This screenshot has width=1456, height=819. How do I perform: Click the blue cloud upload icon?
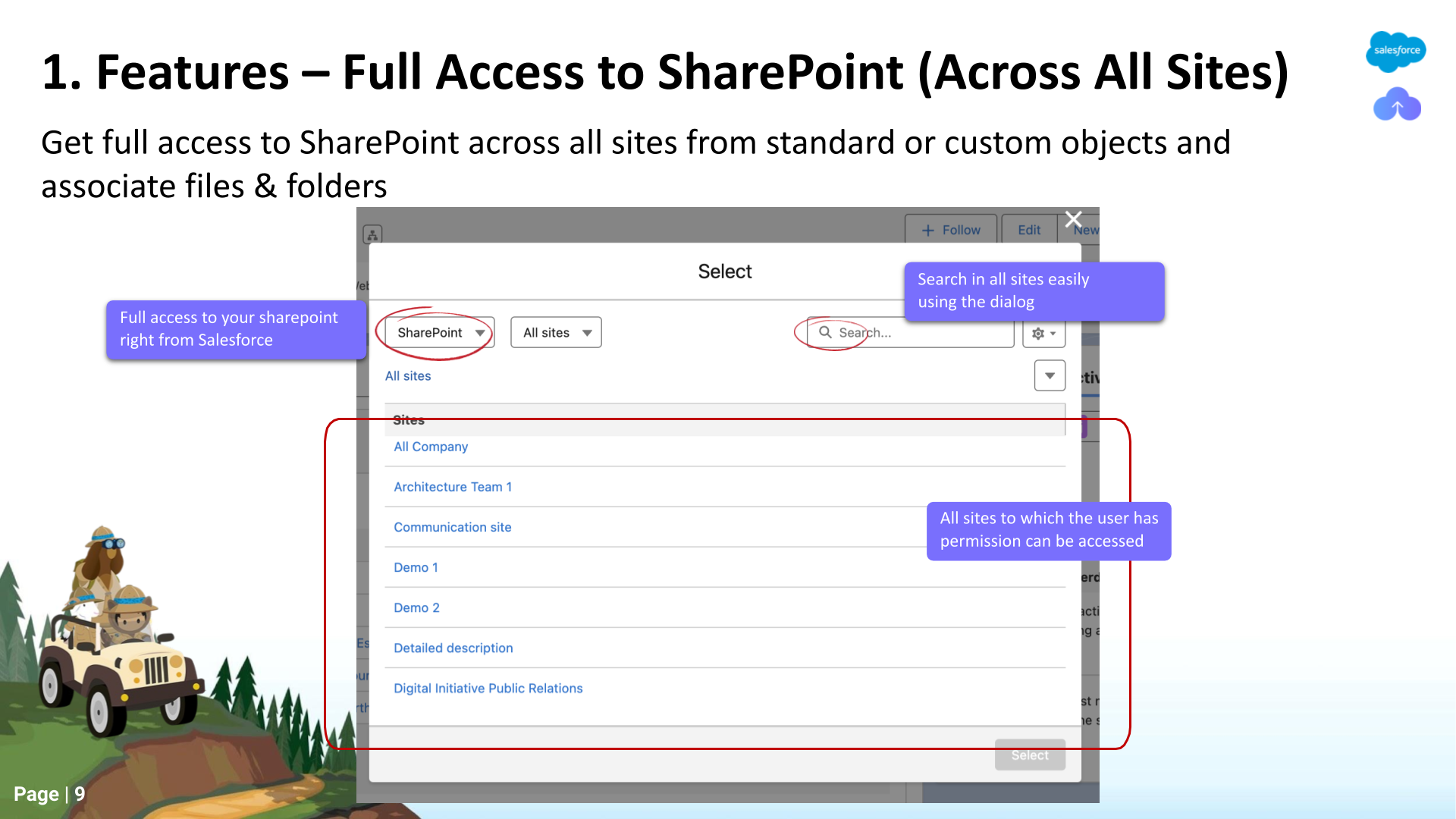tap(1397, 105)
